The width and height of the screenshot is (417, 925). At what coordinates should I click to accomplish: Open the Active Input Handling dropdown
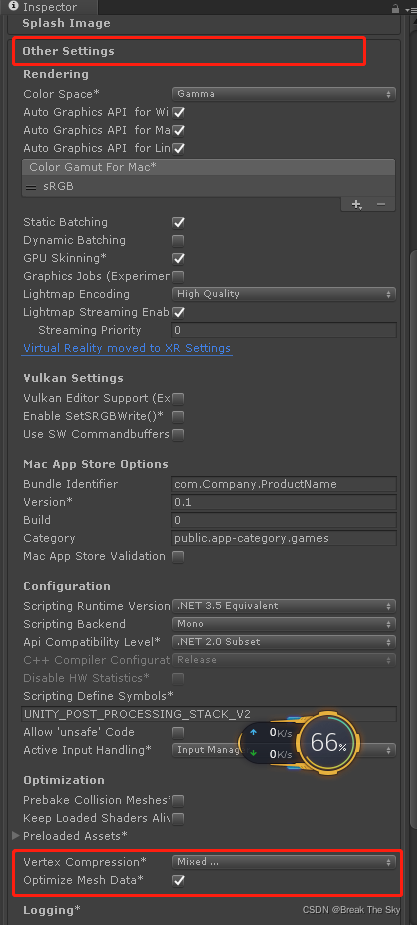click(284, 750)
